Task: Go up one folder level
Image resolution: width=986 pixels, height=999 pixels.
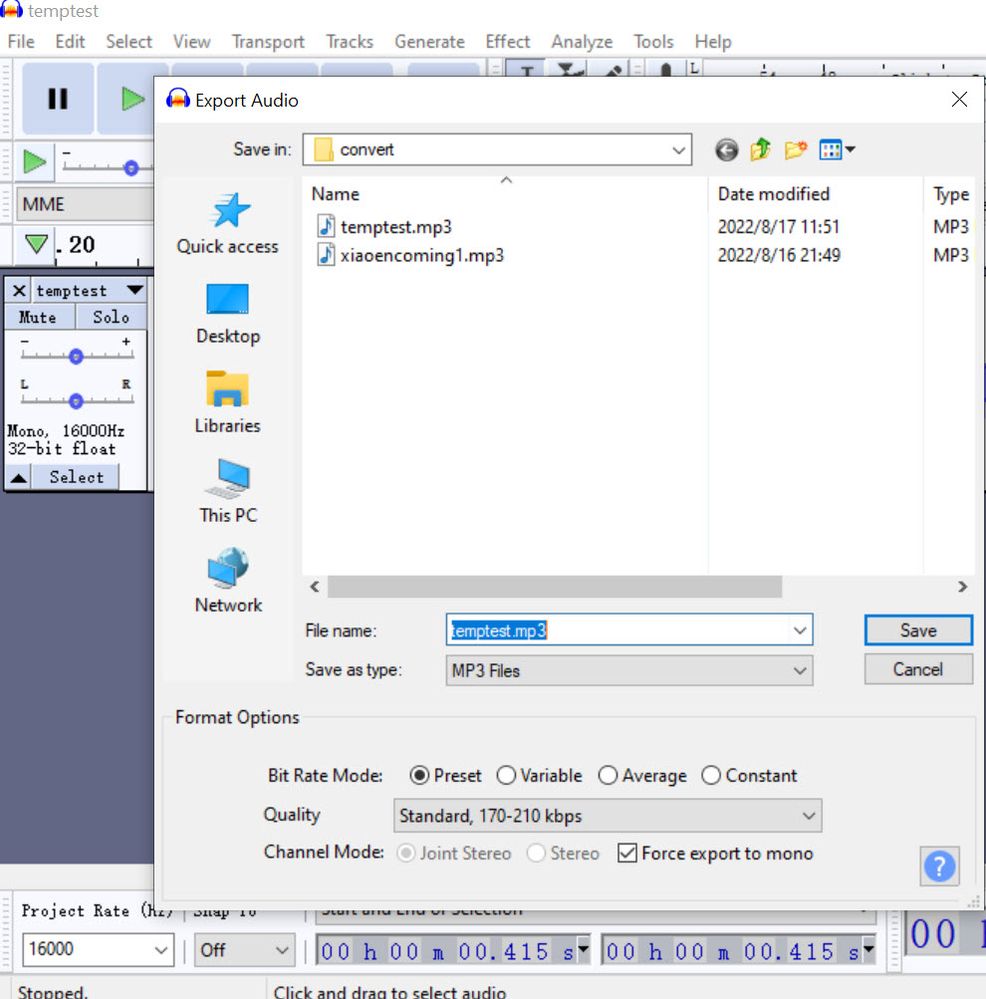Action: [761, 150]
